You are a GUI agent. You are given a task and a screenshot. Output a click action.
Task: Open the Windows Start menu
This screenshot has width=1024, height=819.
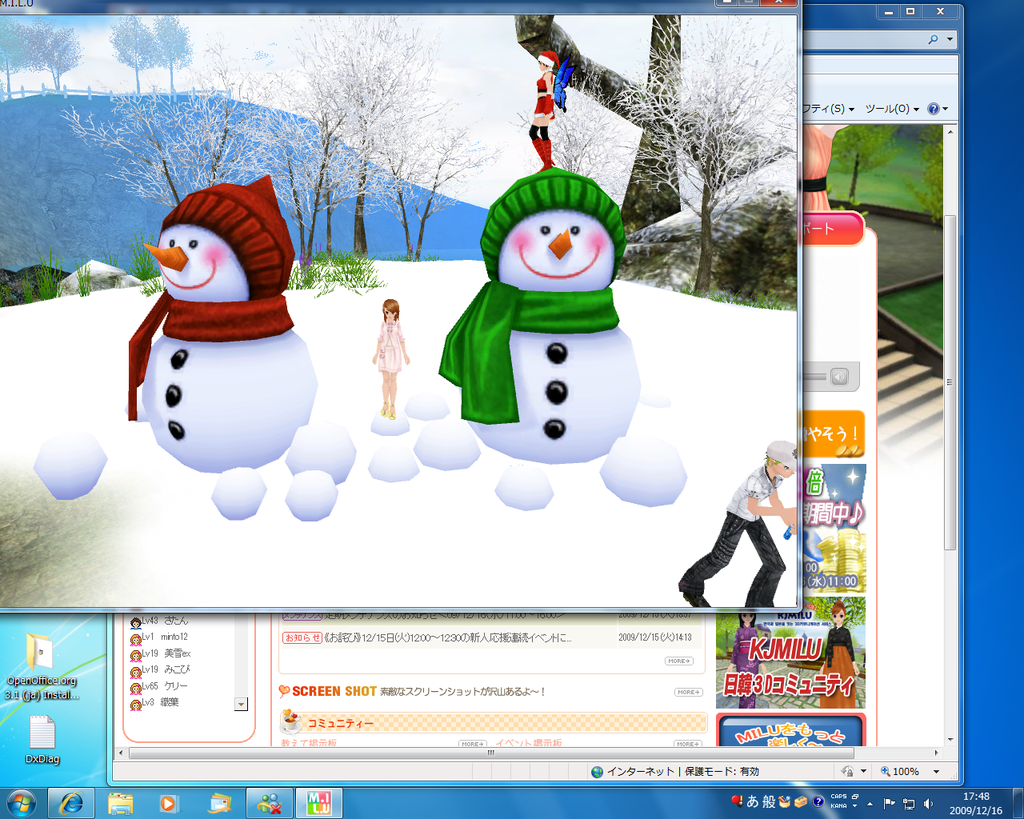[20, 803]
